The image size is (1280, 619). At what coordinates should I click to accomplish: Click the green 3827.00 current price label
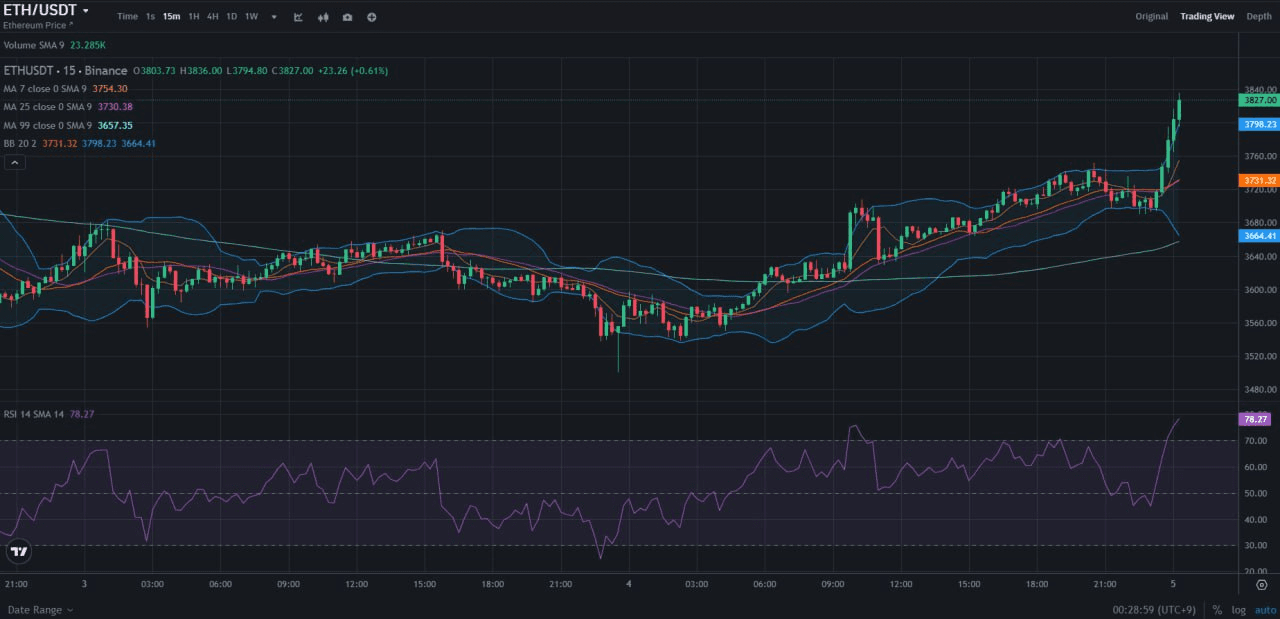[1258, 100]
